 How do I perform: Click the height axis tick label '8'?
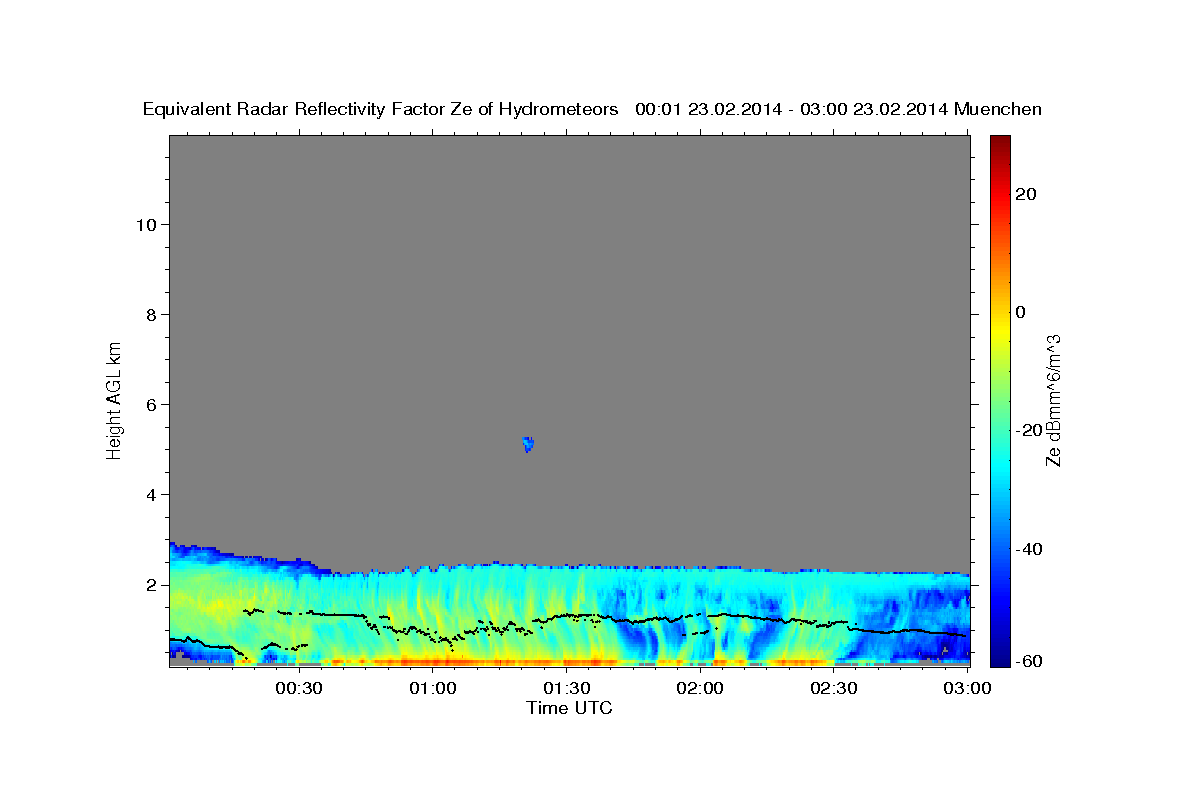152,314
